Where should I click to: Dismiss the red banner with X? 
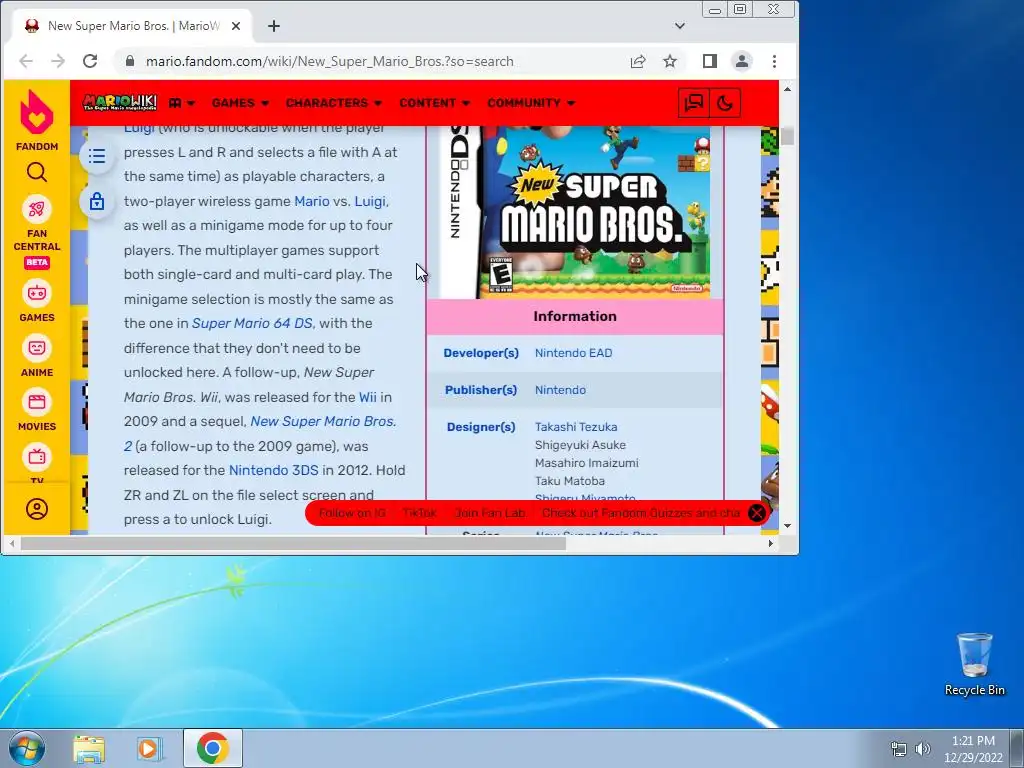pos(756,513)
